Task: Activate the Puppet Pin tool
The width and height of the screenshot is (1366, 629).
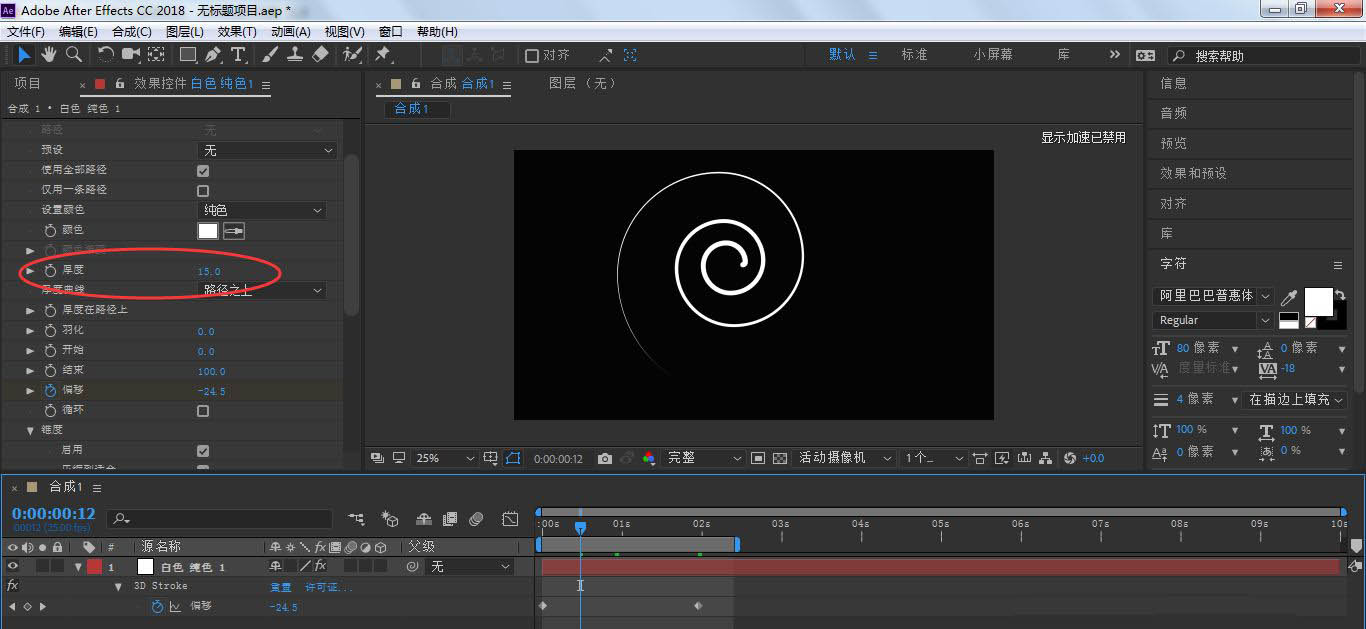Action: coord(382,54)
